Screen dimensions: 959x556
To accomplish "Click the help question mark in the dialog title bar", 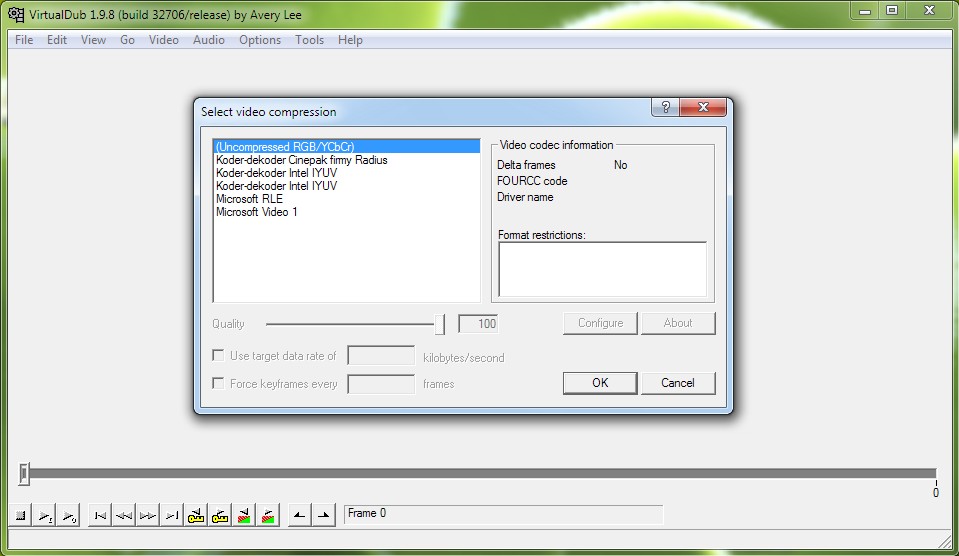I will point(665,107).
